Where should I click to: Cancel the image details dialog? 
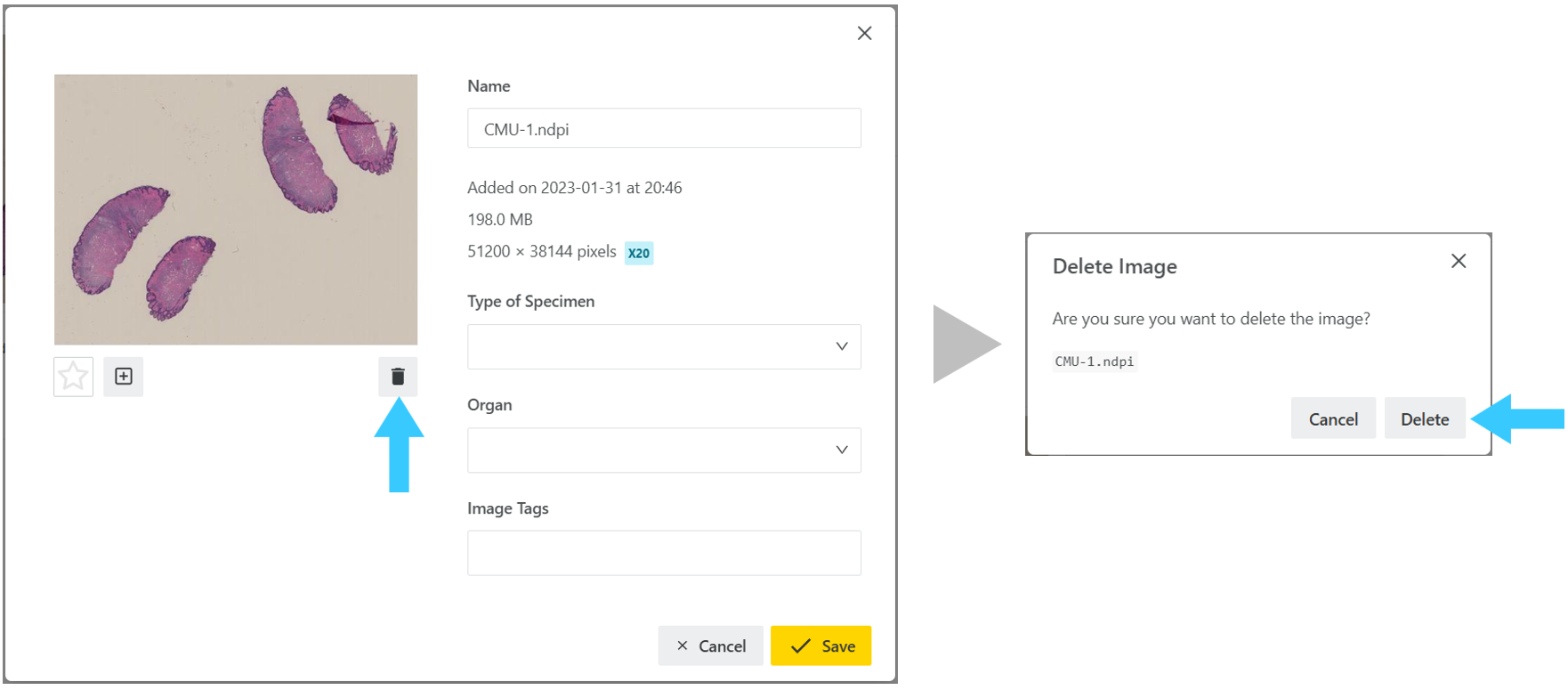(x=710, y=645)
